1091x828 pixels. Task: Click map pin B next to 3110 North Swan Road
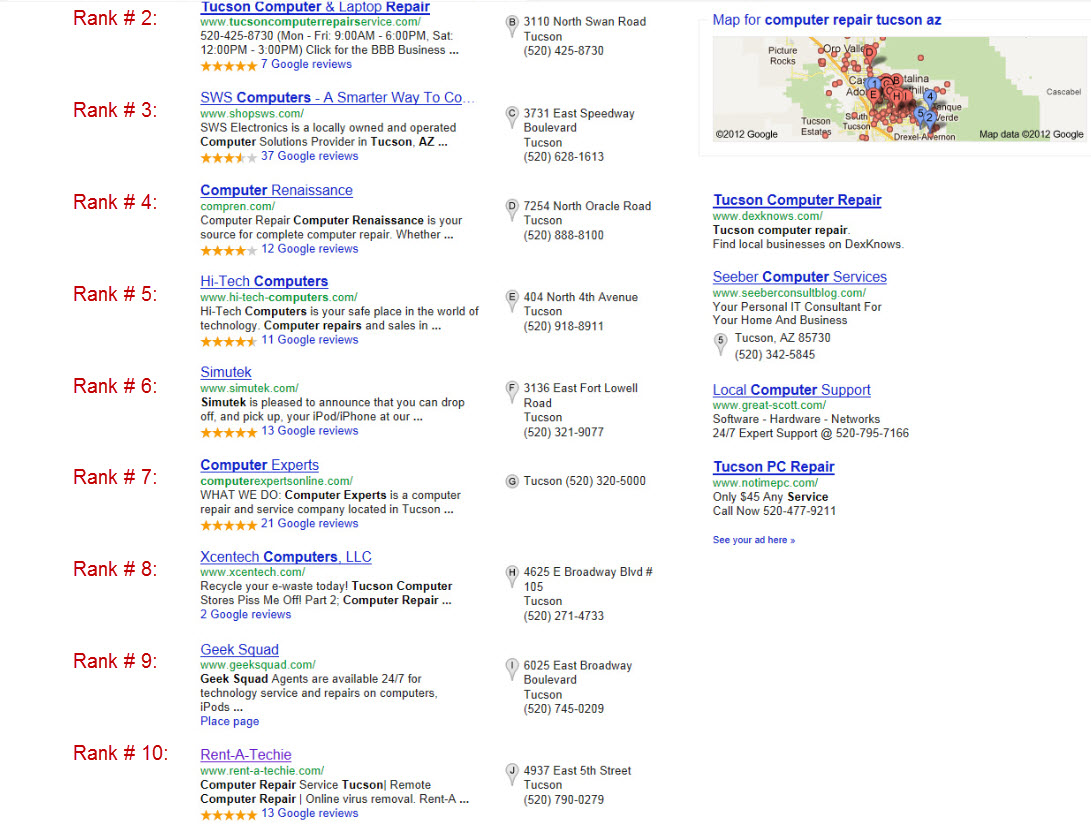pos(512,25)
